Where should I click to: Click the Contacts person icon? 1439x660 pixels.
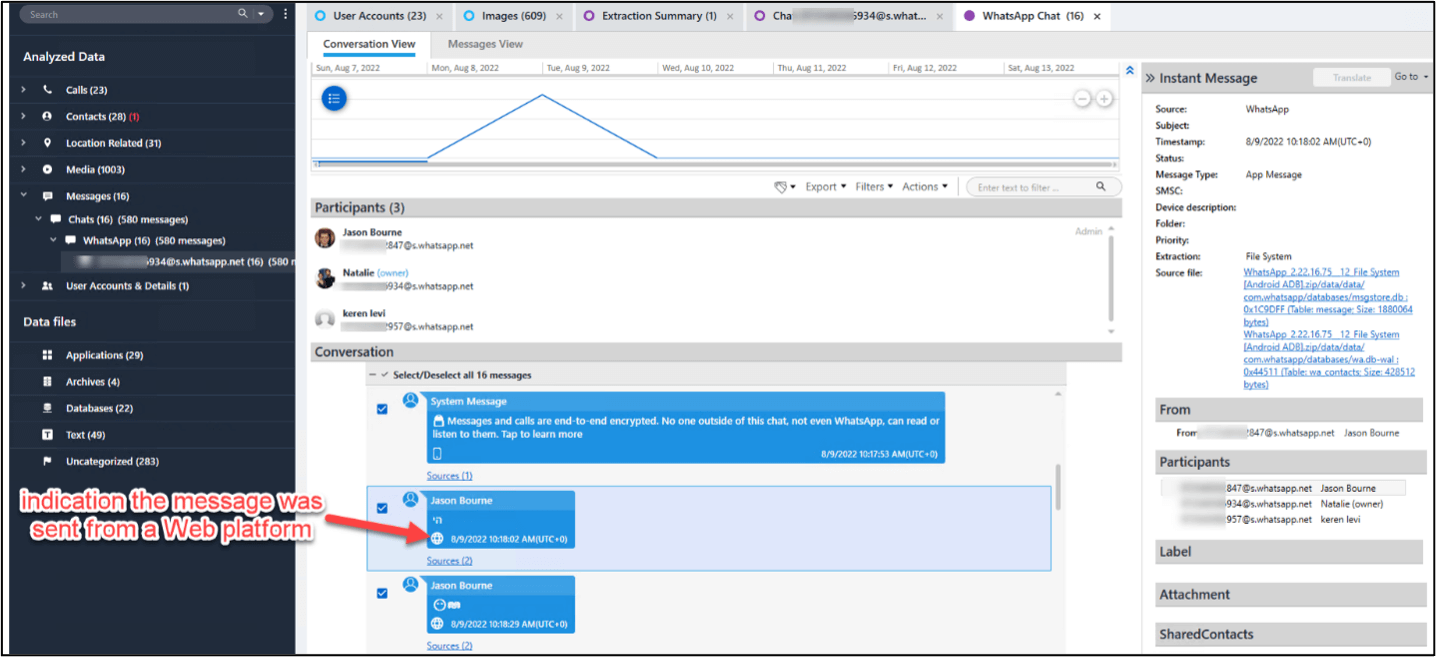coord(47,116)
